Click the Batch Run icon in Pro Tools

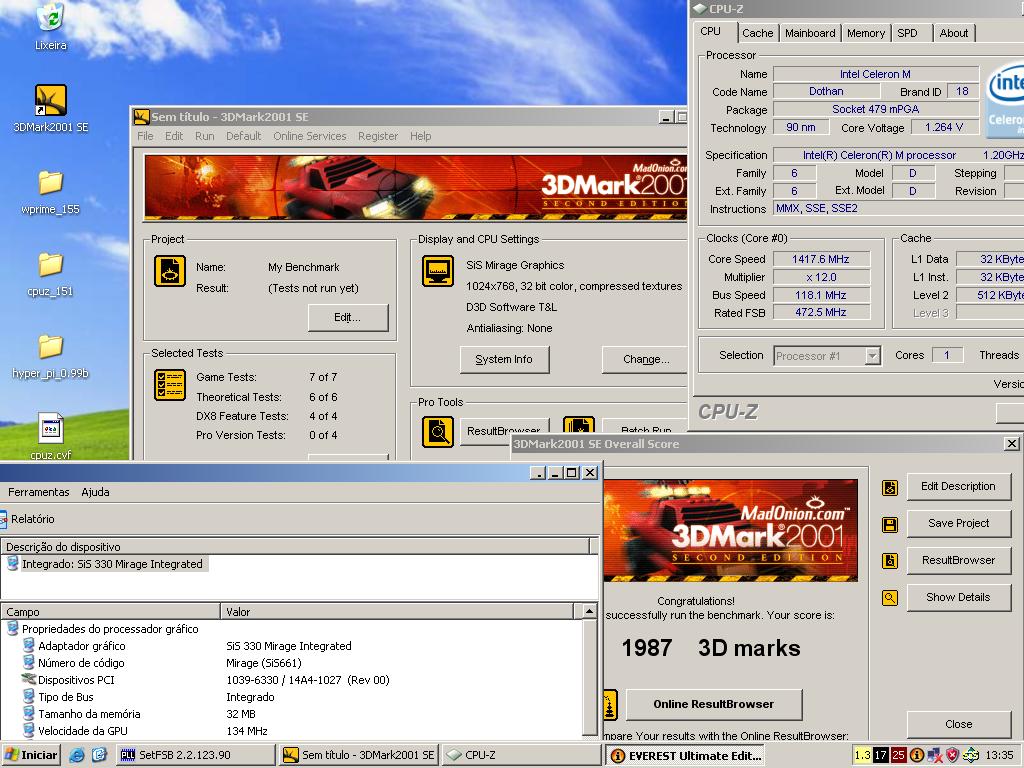579,424
